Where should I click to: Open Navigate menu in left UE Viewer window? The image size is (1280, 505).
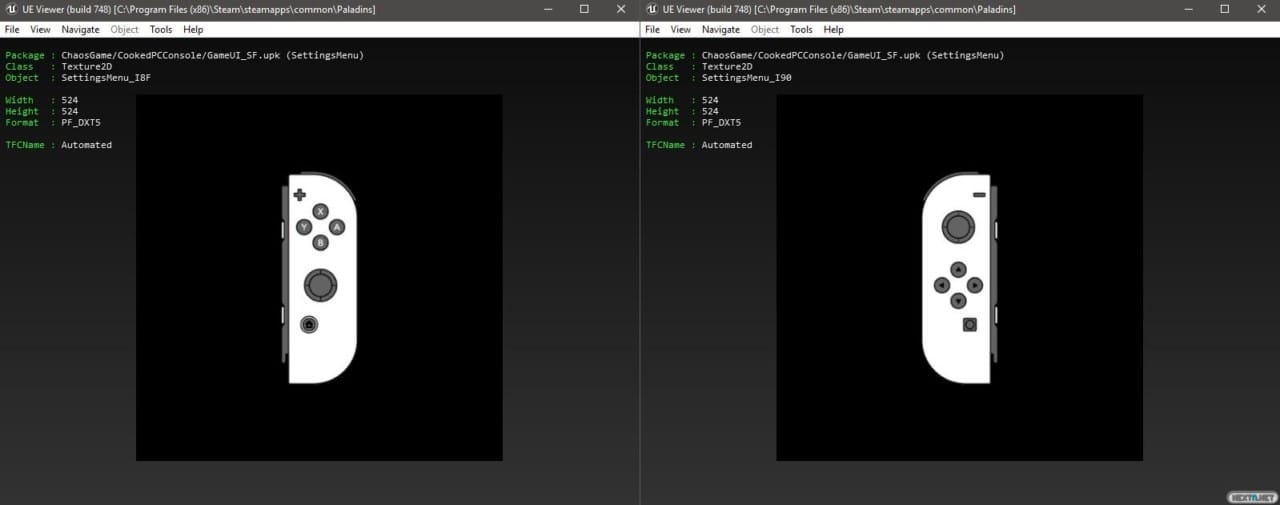[x=81, y=30]
